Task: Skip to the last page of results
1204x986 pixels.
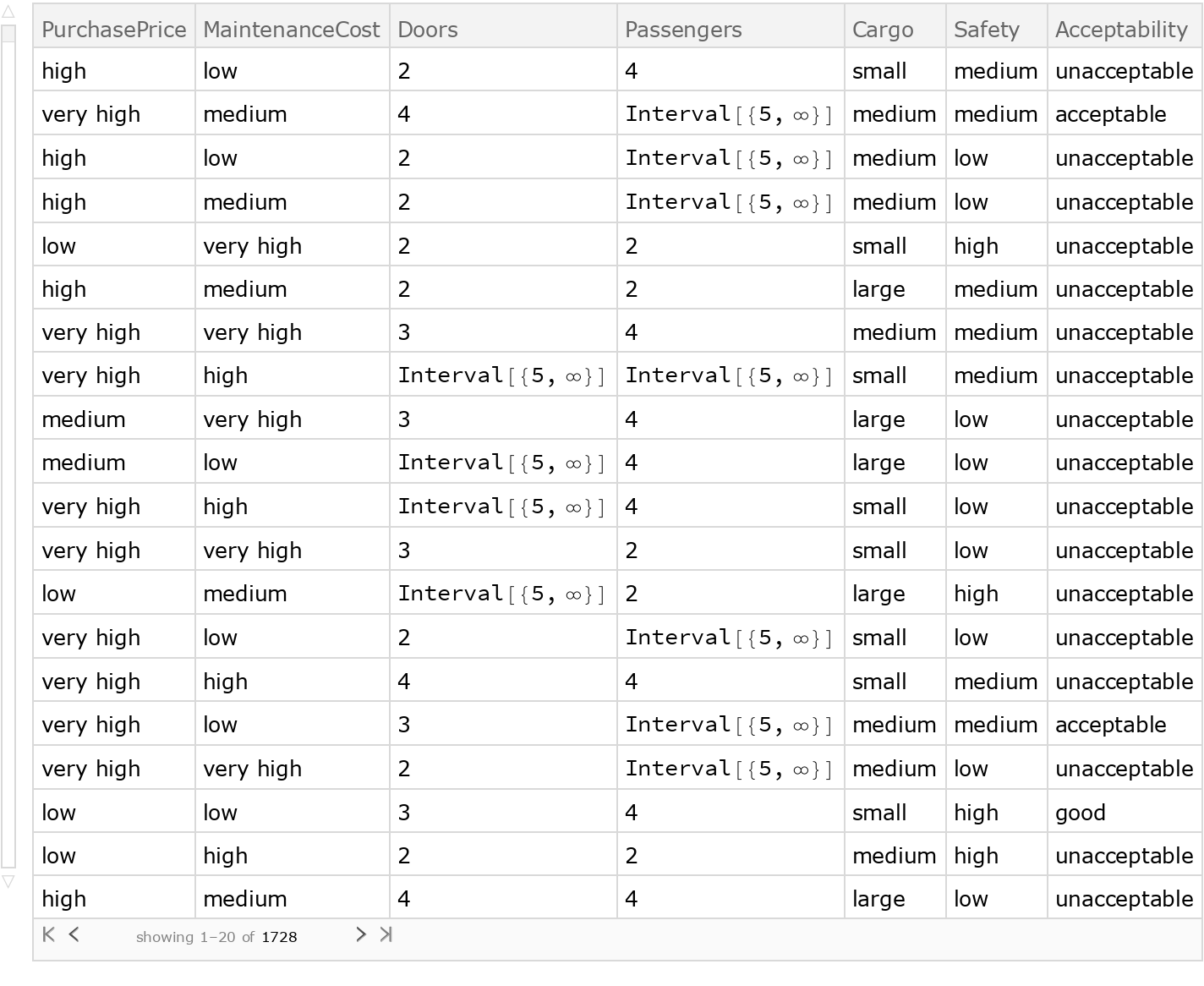Action: coord(387,934)
